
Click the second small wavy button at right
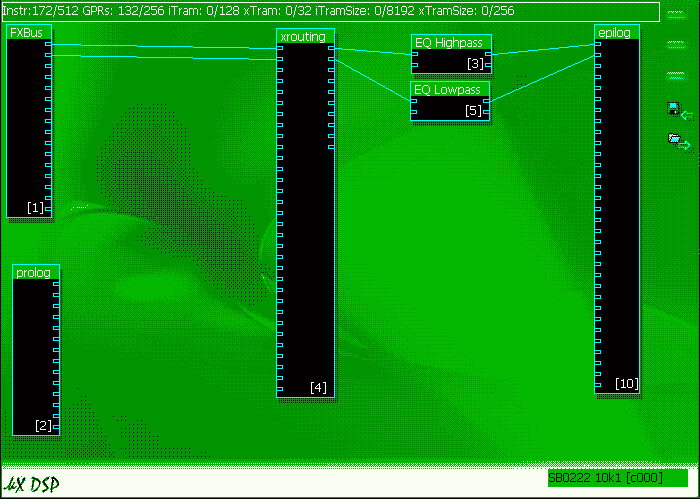tap(675, 44)
